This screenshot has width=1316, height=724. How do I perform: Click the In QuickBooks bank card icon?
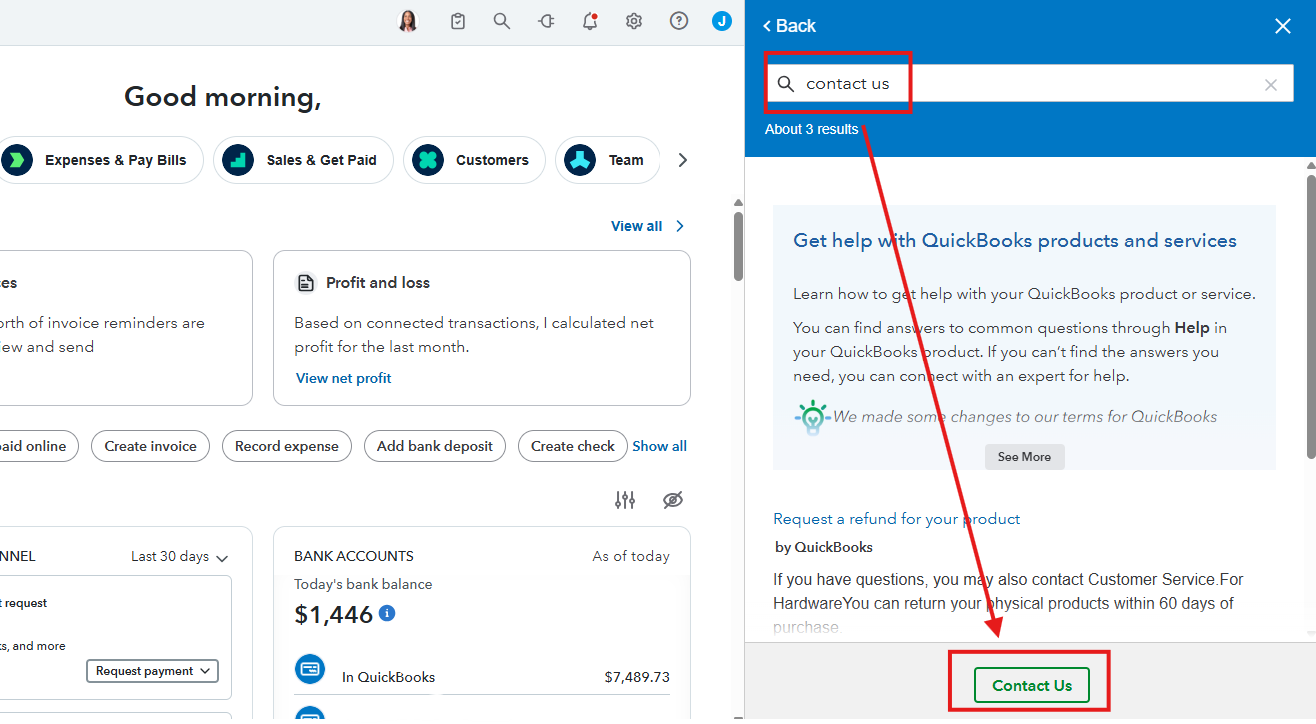[310, 669]
